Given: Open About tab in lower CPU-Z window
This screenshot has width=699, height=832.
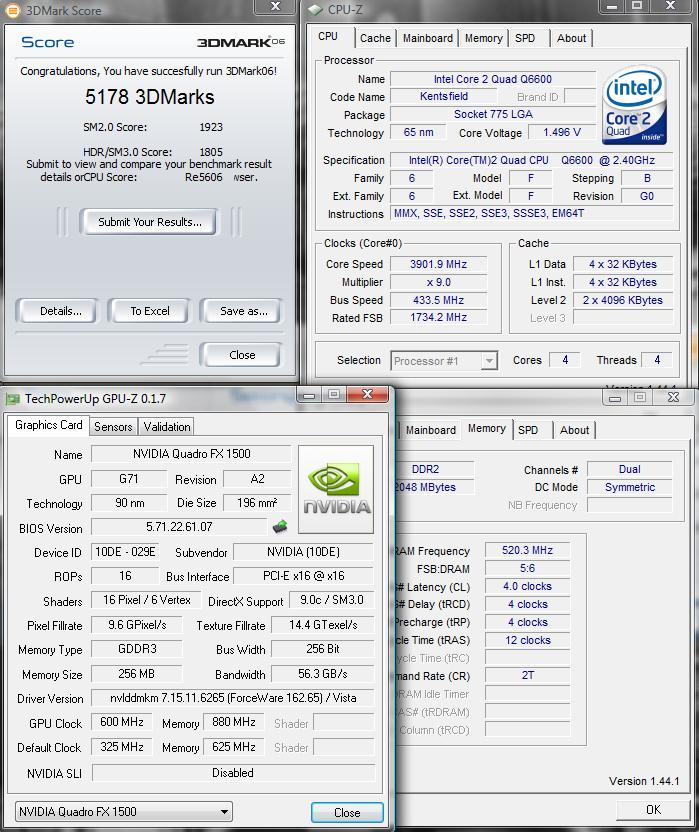Looking at the screenshot, I should click(574, 430).
